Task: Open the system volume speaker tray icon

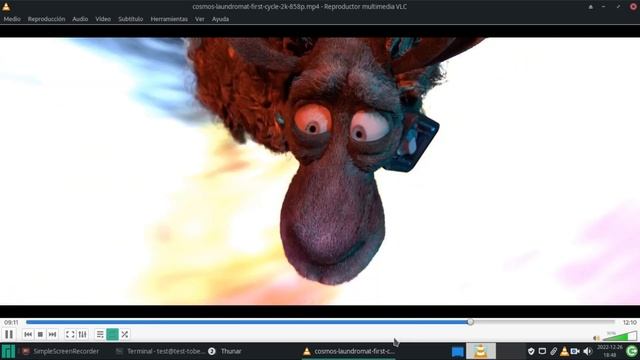Action: tap(588, 351)
